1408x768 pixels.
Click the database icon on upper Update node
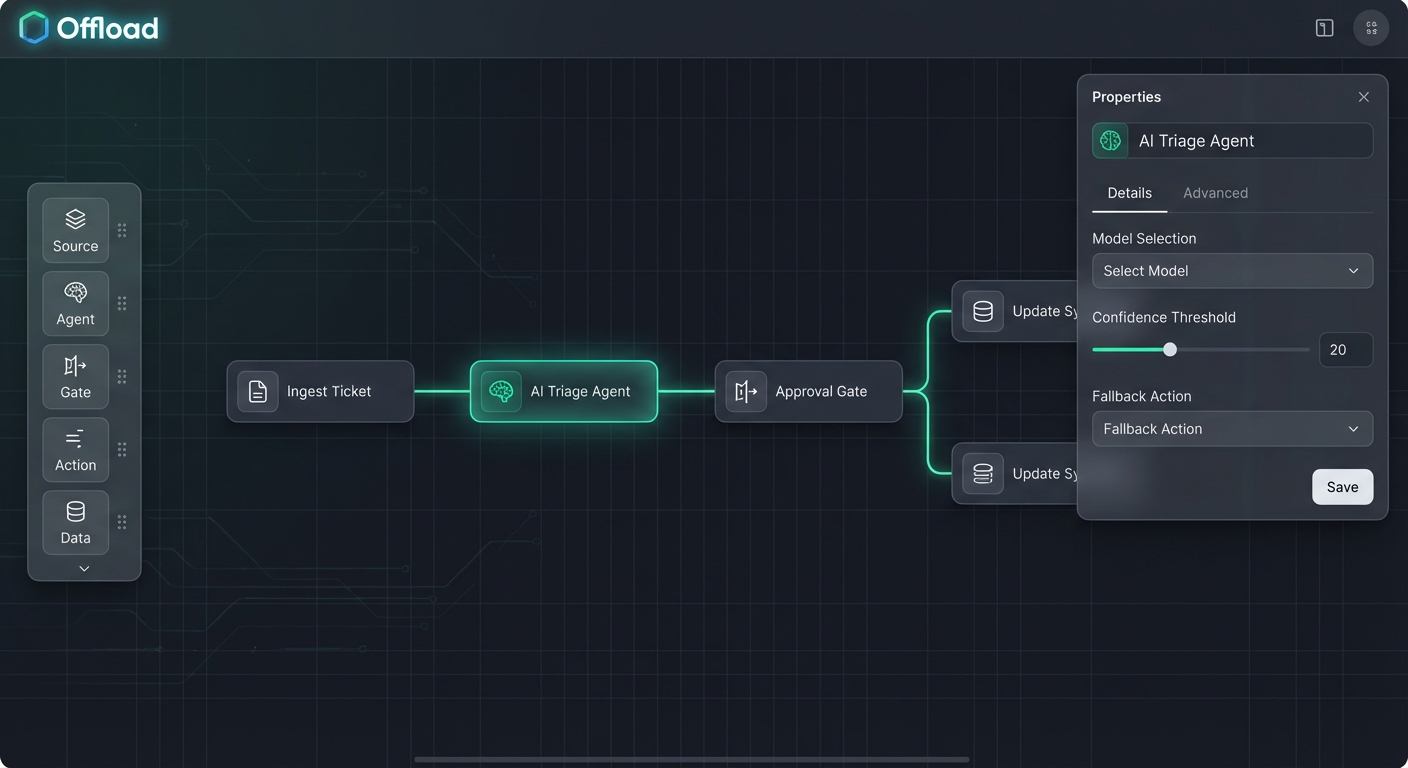pos(982,311)
